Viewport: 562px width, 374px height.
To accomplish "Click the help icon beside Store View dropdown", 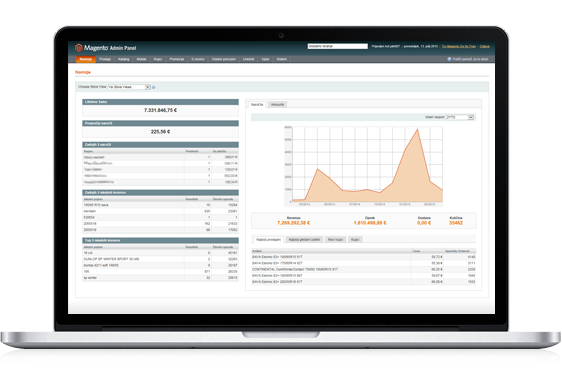I will (154, 87).
